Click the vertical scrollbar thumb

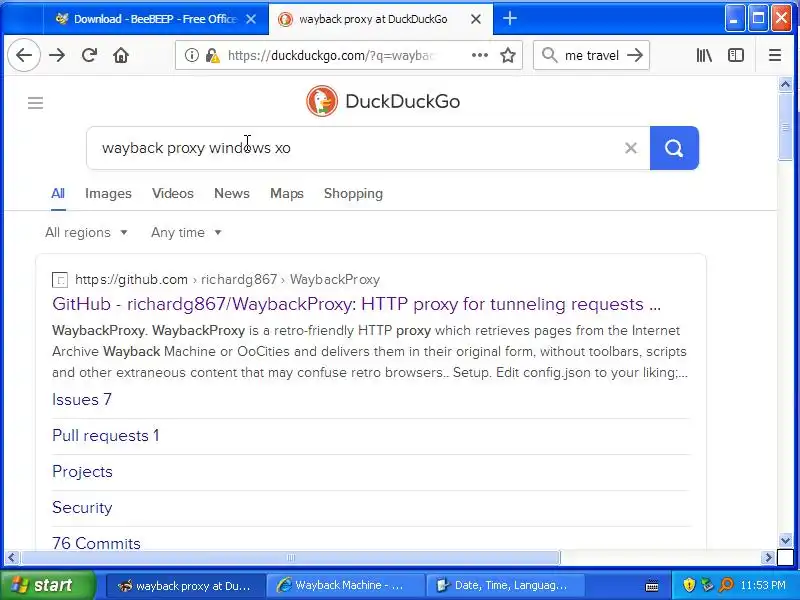click(785, 127)
